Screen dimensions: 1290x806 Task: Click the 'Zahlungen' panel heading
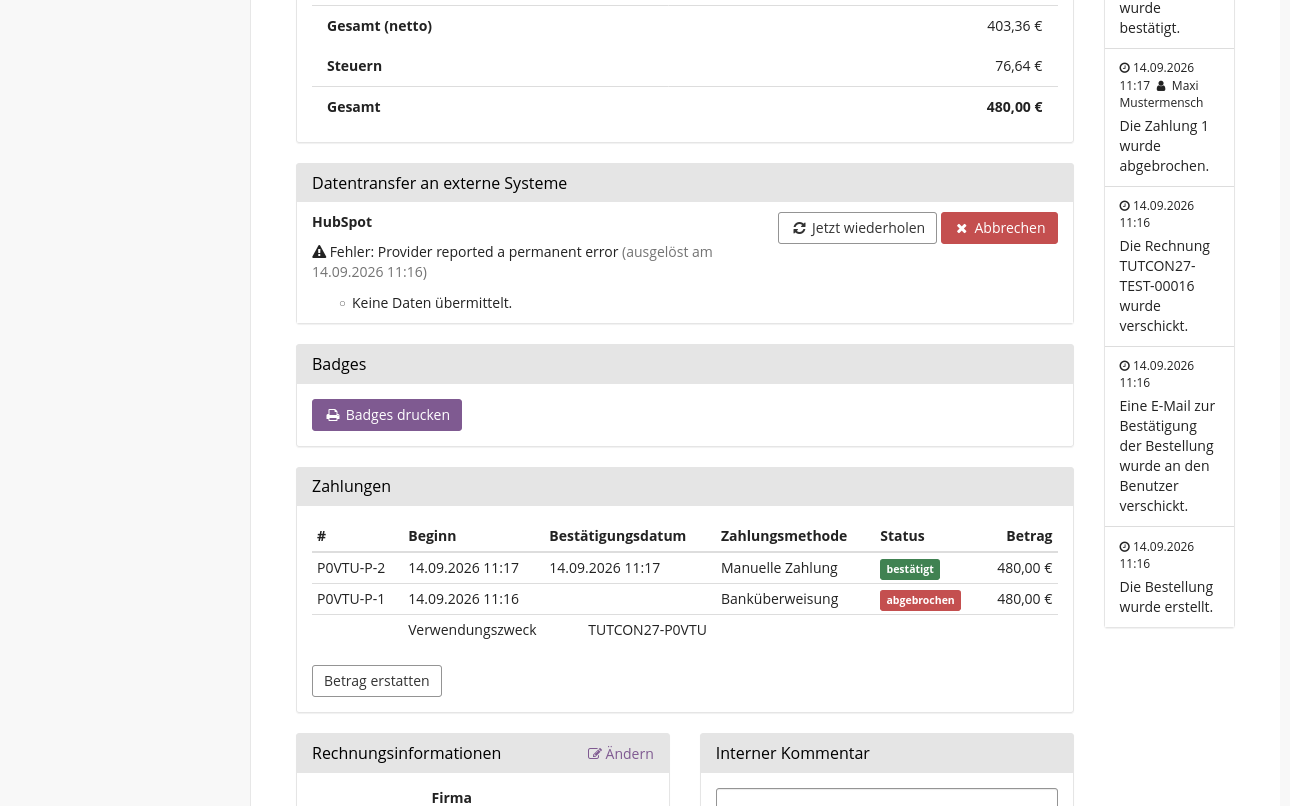(351, 487)
